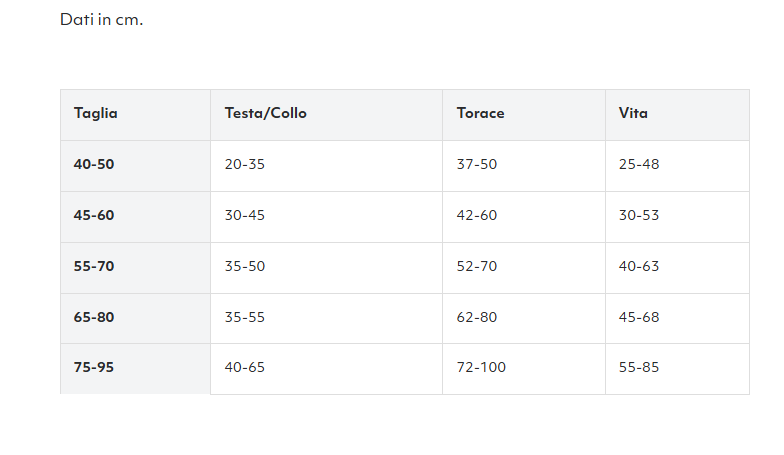Click the Vita column header
The height and width of the screenshot is (455, 784).
point(633,113)
